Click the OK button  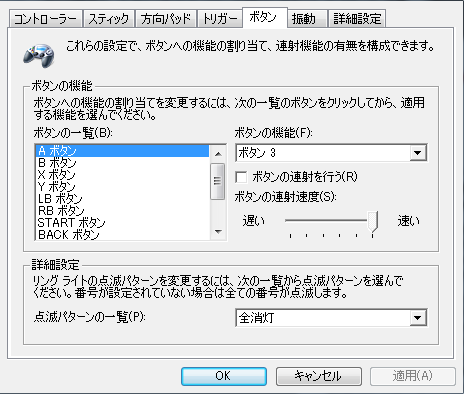pos(224,376)
